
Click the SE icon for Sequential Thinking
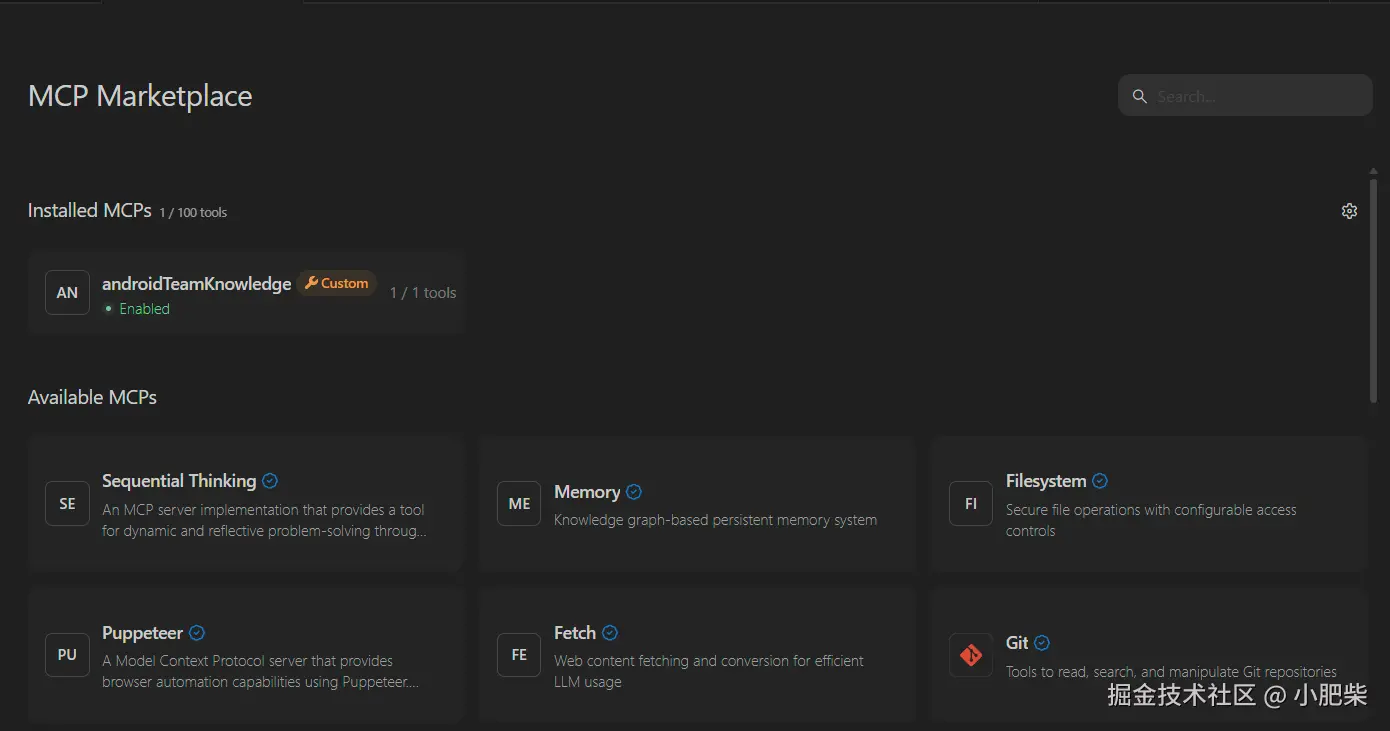67,504
